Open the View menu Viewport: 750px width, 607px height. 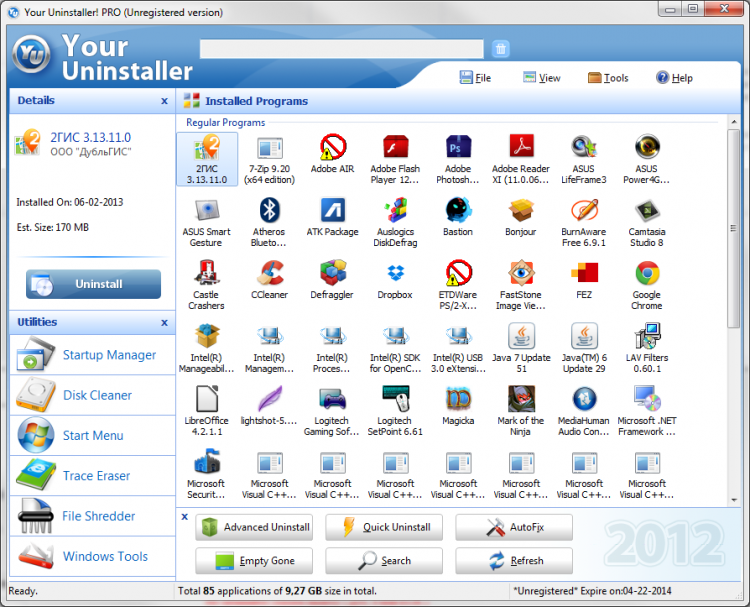[x=541, y=77]
